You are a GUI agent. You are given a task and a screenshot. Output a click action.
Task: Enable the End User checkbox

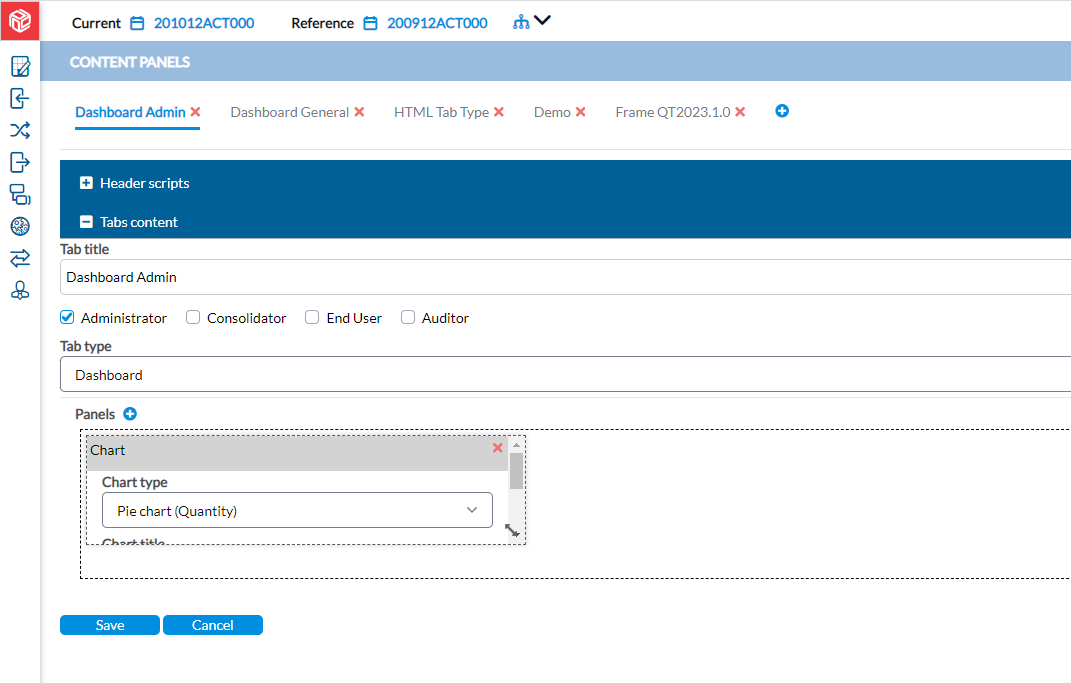click(x=312, y=317)
